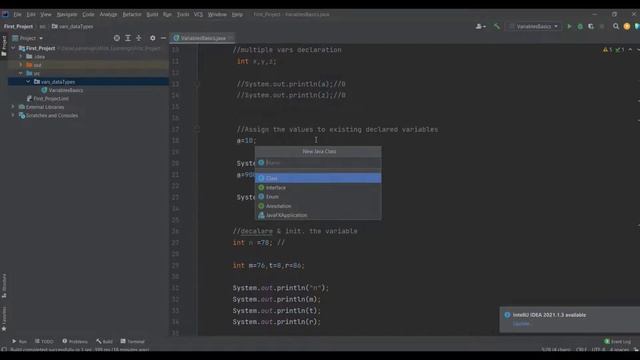Open the Run tool window
This screenshot has height=360, width=640.
coord(20,341)
